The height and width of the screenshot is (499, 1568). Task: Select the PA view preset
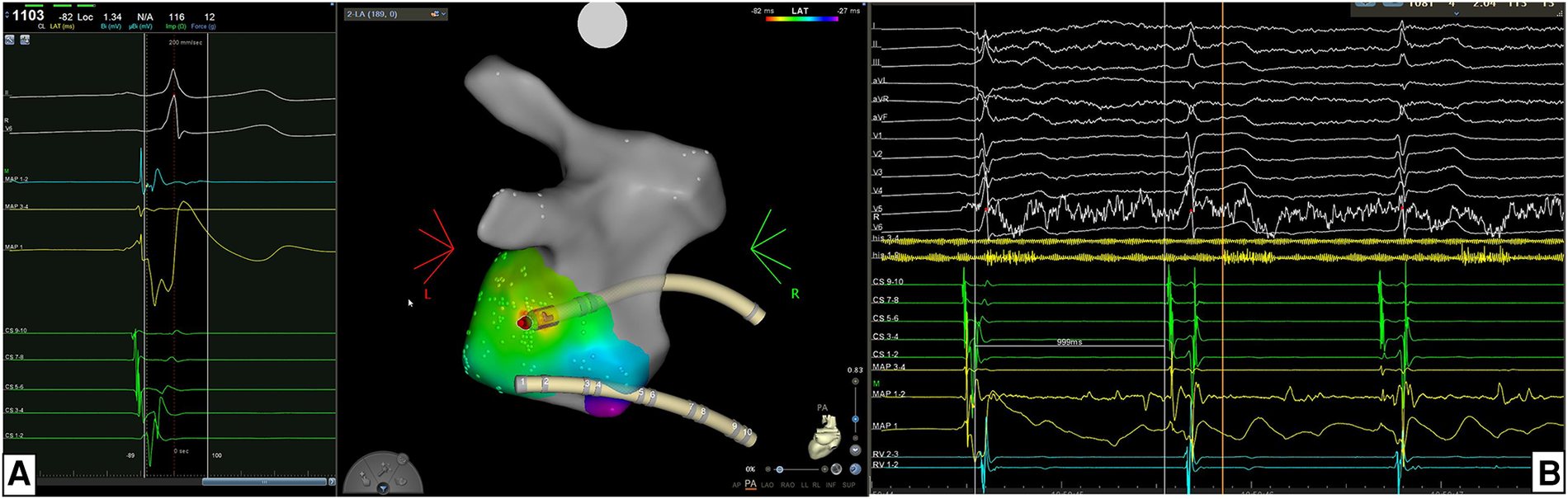click(750, 484)
